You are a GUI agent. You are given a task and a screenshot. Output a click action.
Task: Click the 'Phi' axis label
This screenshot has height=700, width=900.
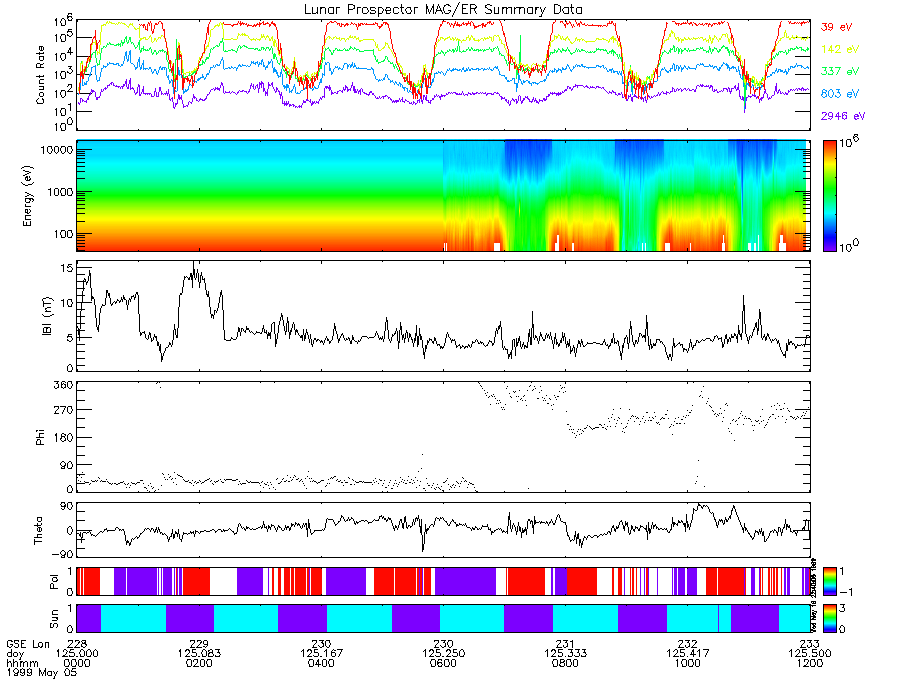click(x=40, y=437)
